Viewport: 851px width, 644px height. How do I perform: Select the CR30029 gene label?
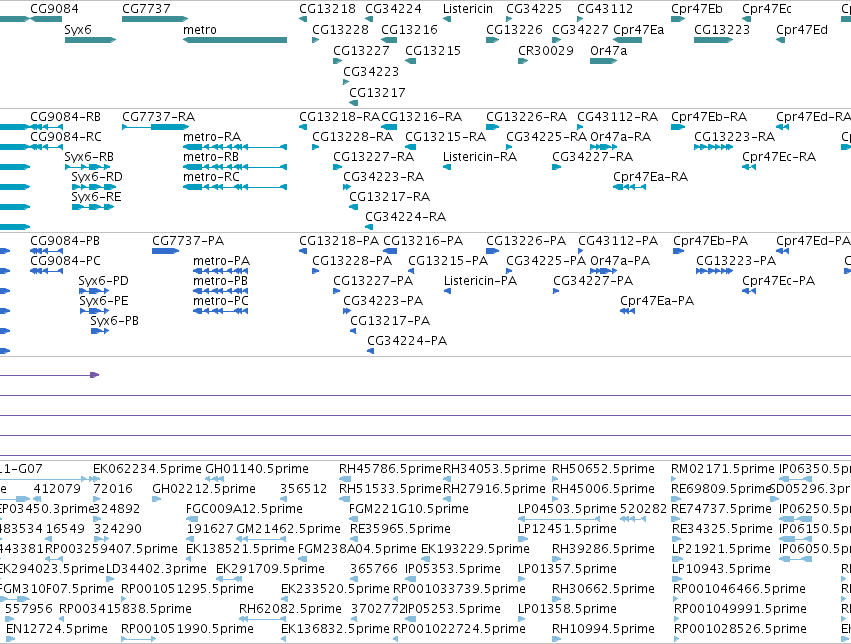click(x=545, y=50)
